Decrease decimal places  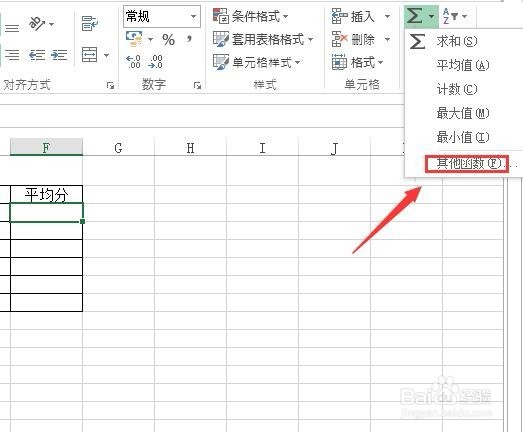pyautogui.click(x=155, y=62)
